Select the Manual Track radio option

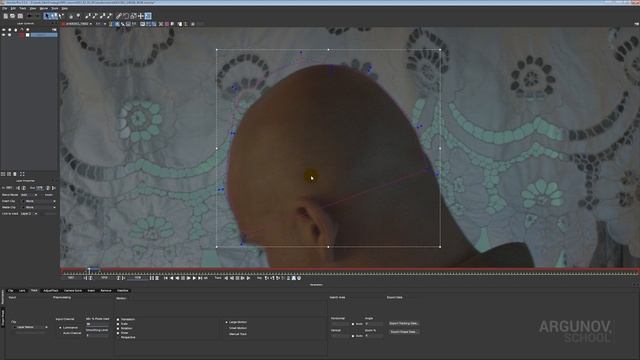tap(227, 334)
